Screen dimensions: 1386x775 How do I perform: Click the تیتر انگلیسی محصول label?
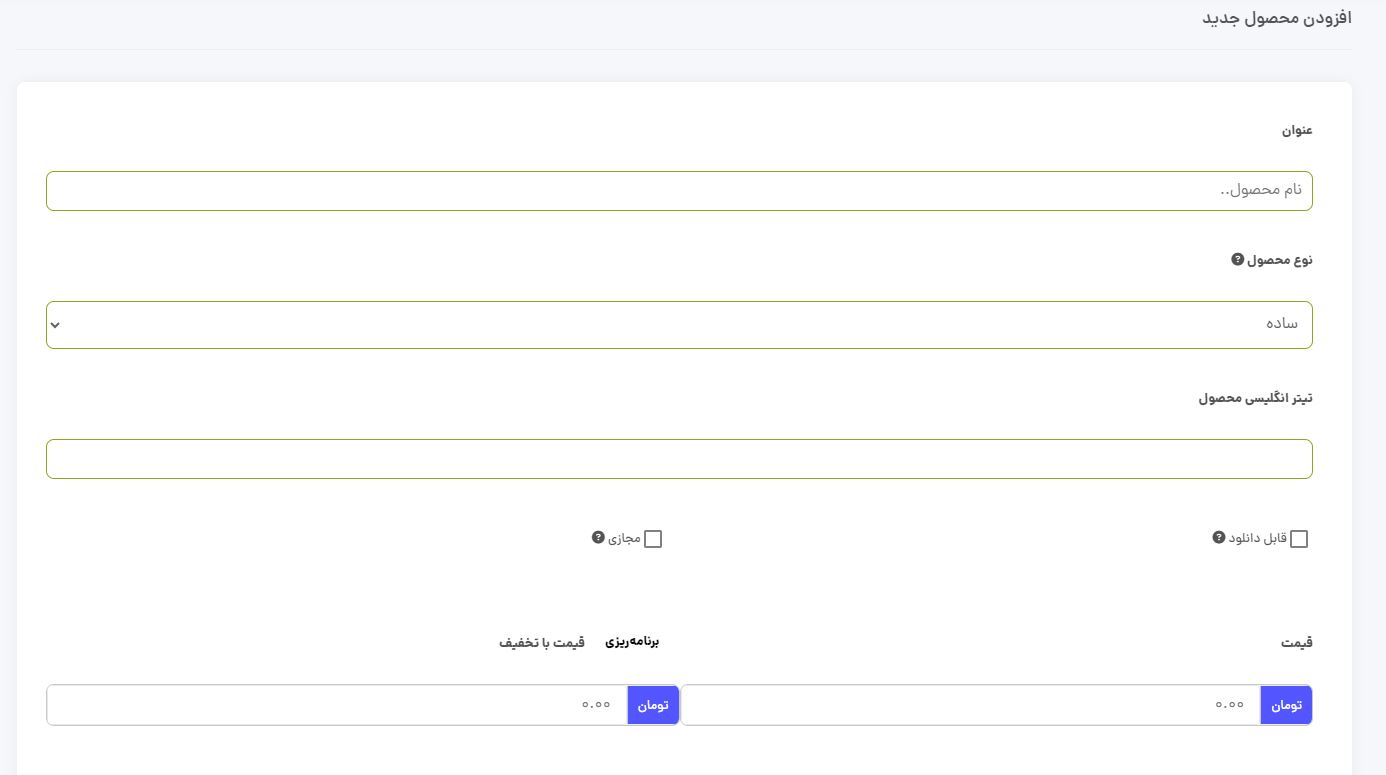1255,398
